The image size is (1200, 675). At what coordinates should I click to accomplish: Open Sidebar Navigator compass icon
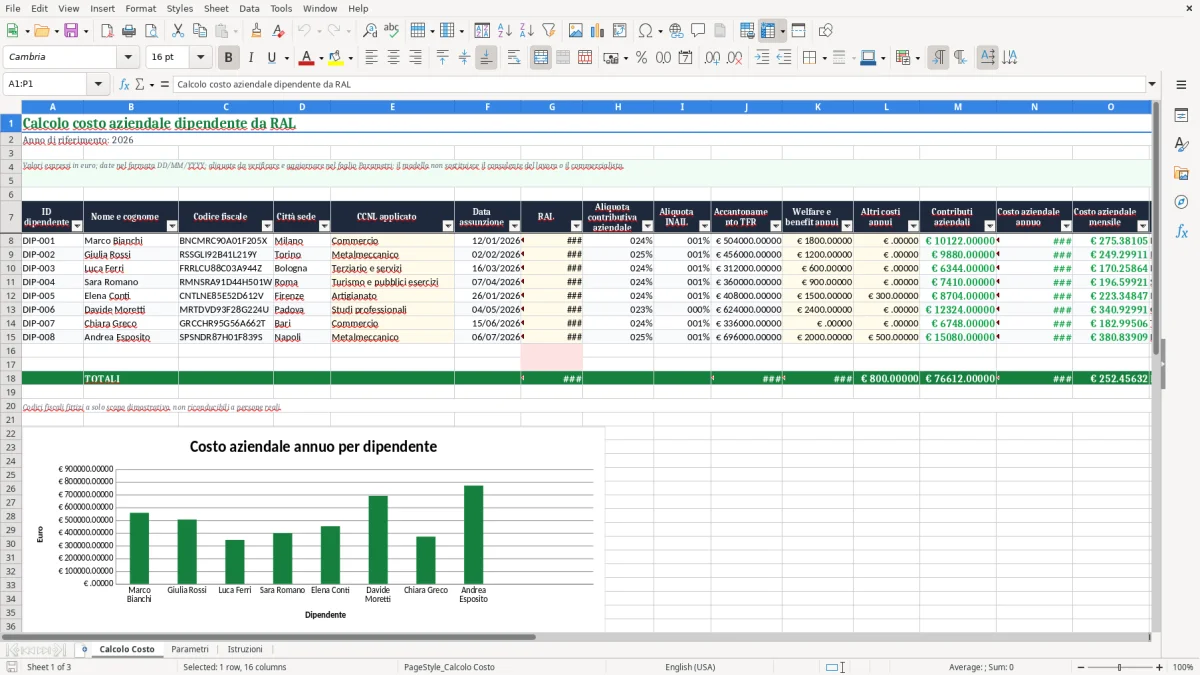point(1181,202)
